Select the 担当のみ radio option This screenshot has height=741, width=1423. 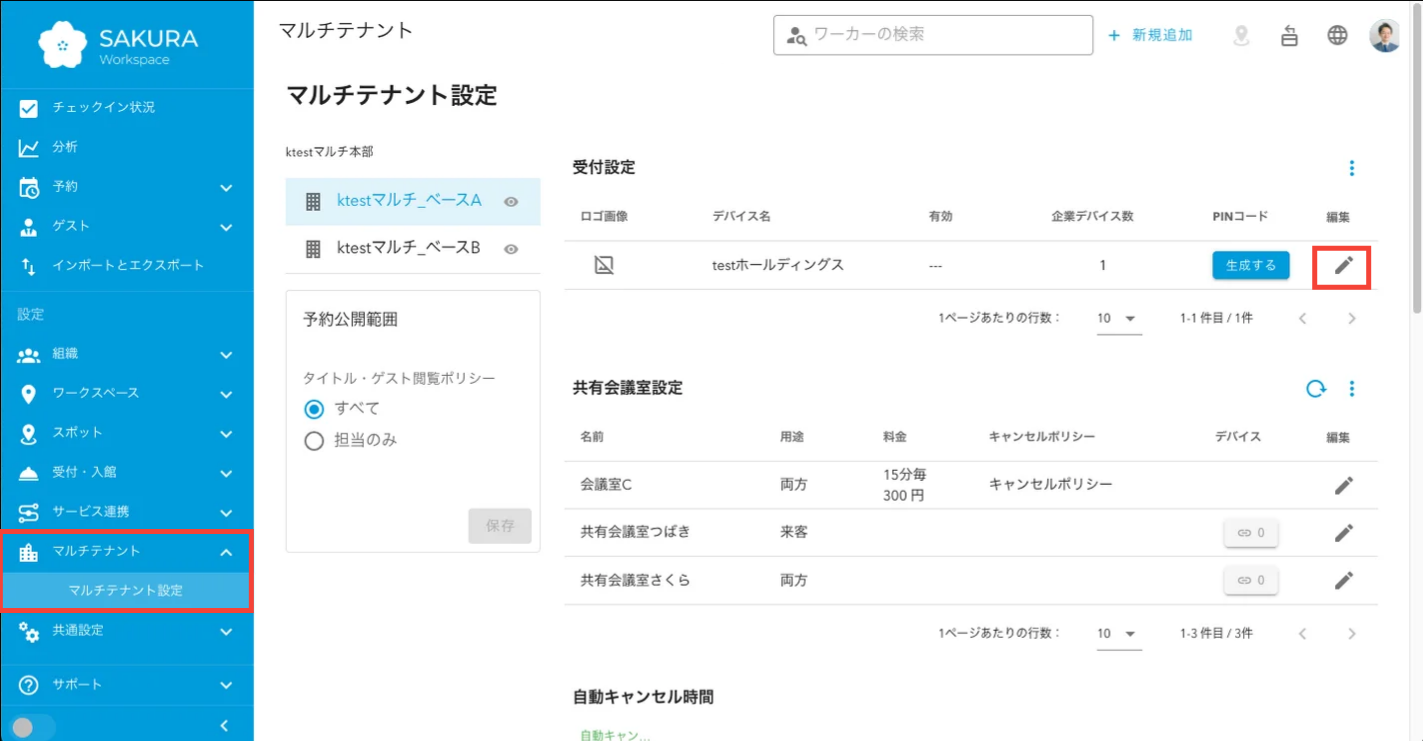coord(314,441)
